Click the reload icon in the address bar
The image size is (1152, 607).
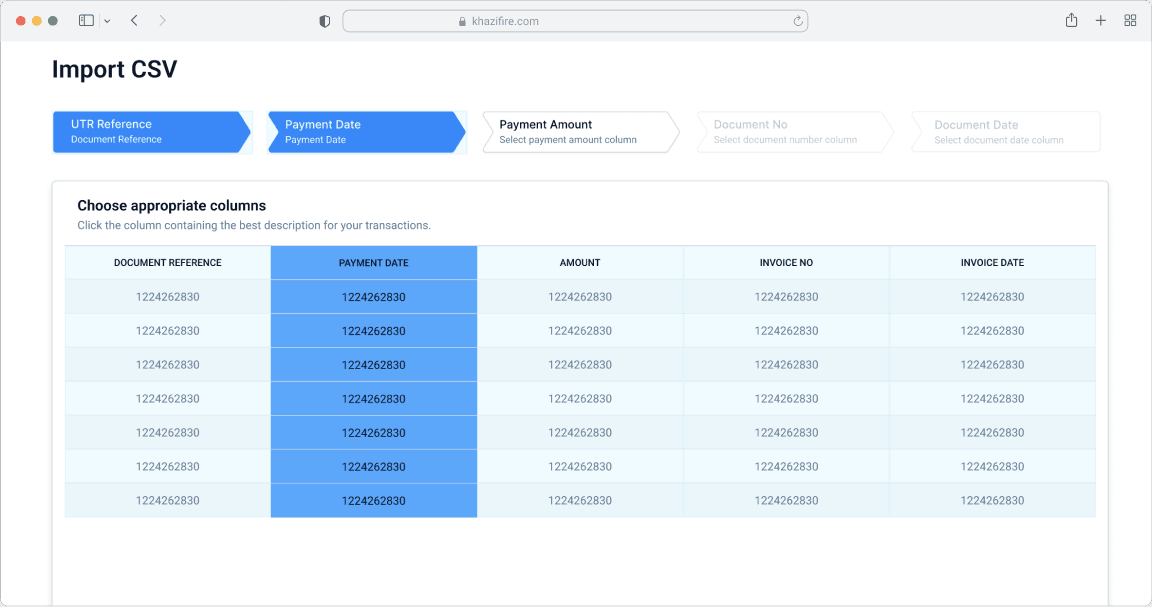[797, 20]
